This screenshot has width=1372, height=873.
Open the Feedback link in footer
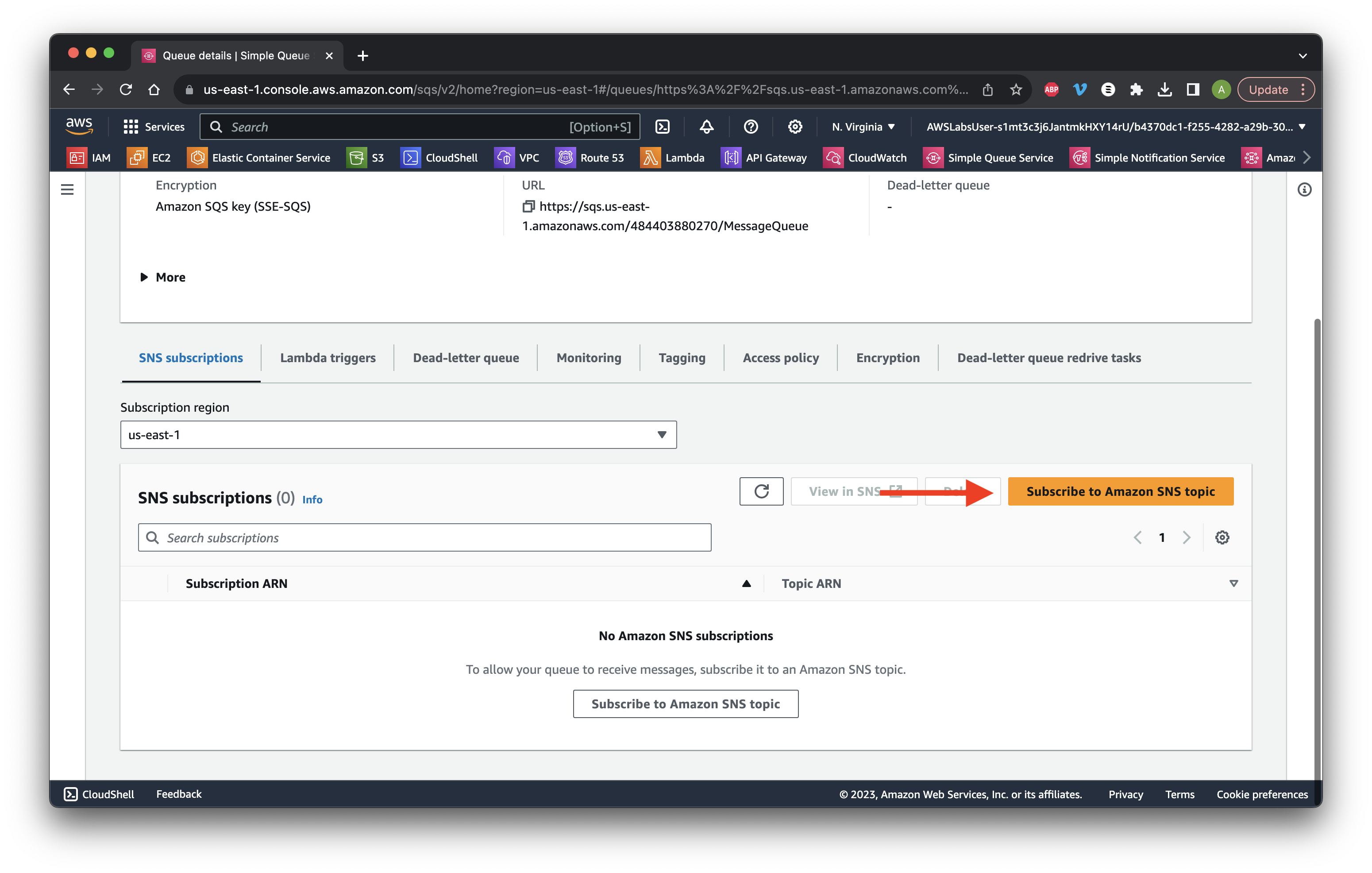click(179, 794)
